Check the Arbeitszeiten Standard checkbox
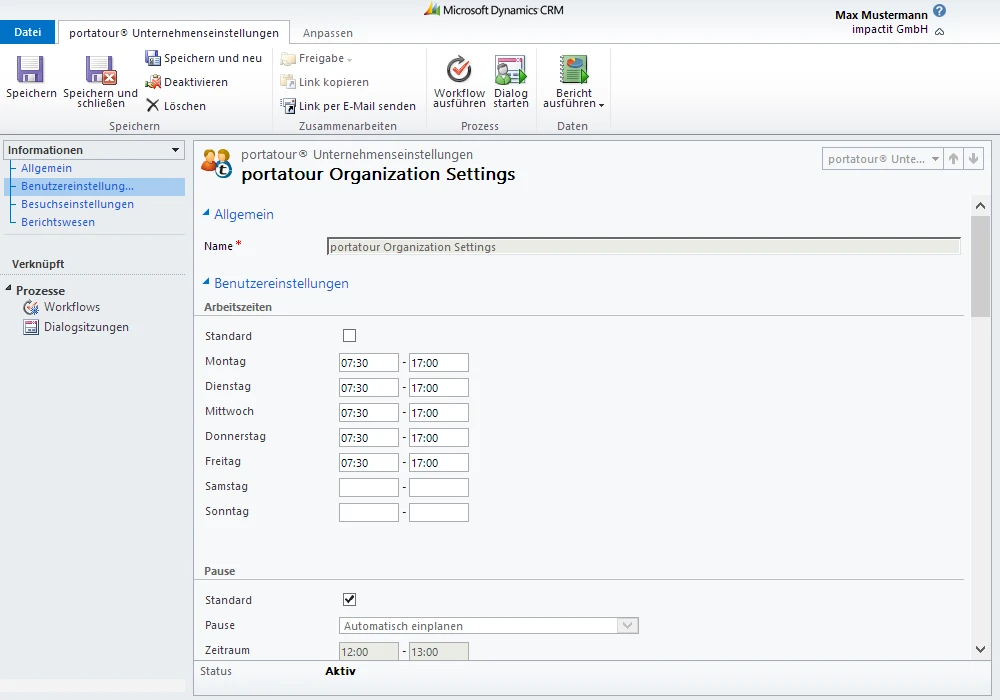The width and height of the screenshot is (1000, 700). (x=349, y=335)
